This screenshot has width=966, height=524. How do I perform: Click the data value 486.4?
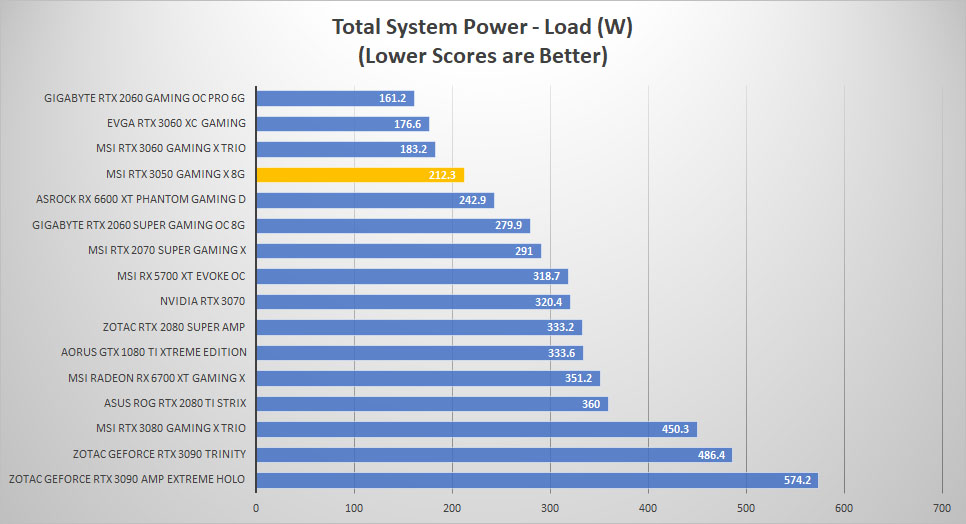(x=711, y=456)
